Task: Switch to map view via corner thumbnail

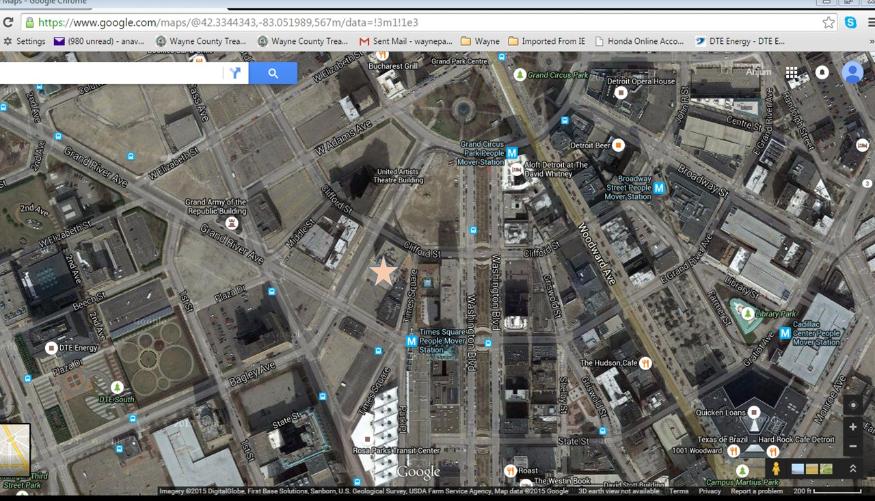Action: pyautogui.click(x=14, y=449)
